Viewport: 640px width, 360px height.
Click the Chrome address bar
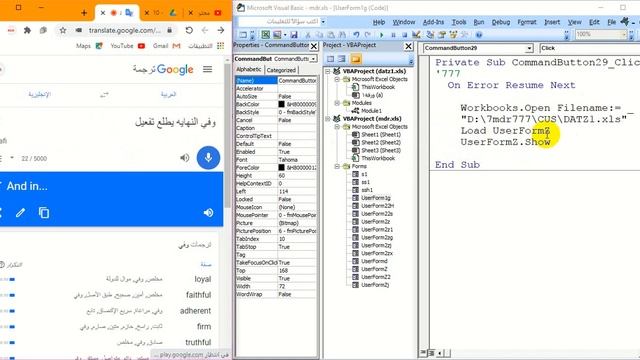(x=125, y=30)
